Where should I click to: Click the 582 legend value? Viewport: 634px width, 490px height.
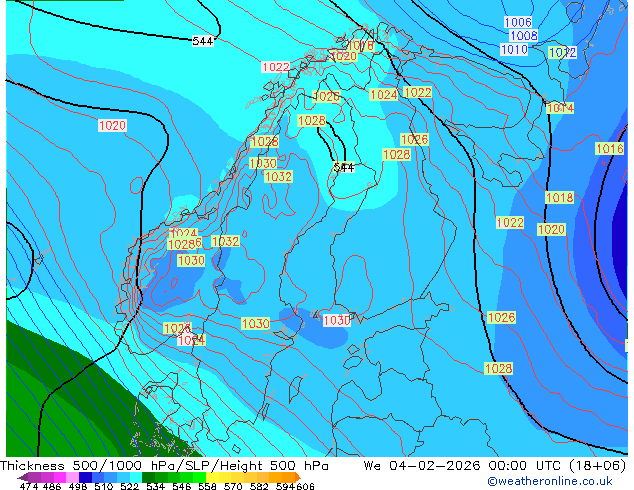tap(259, 486)
